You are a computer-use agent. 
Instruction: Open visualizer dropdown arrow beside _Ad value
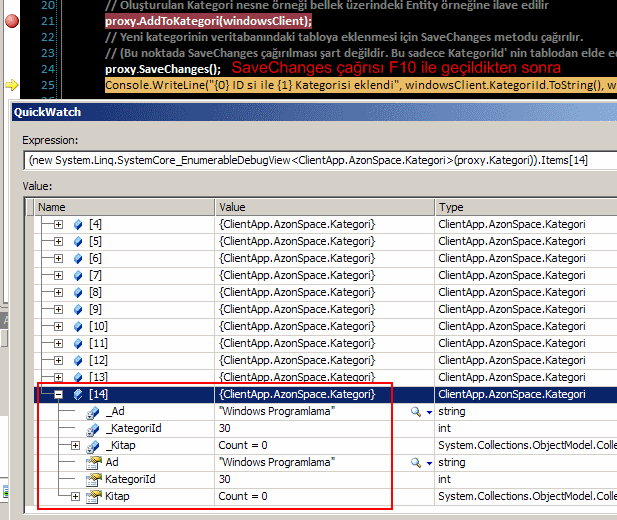(x=429, y=411)
